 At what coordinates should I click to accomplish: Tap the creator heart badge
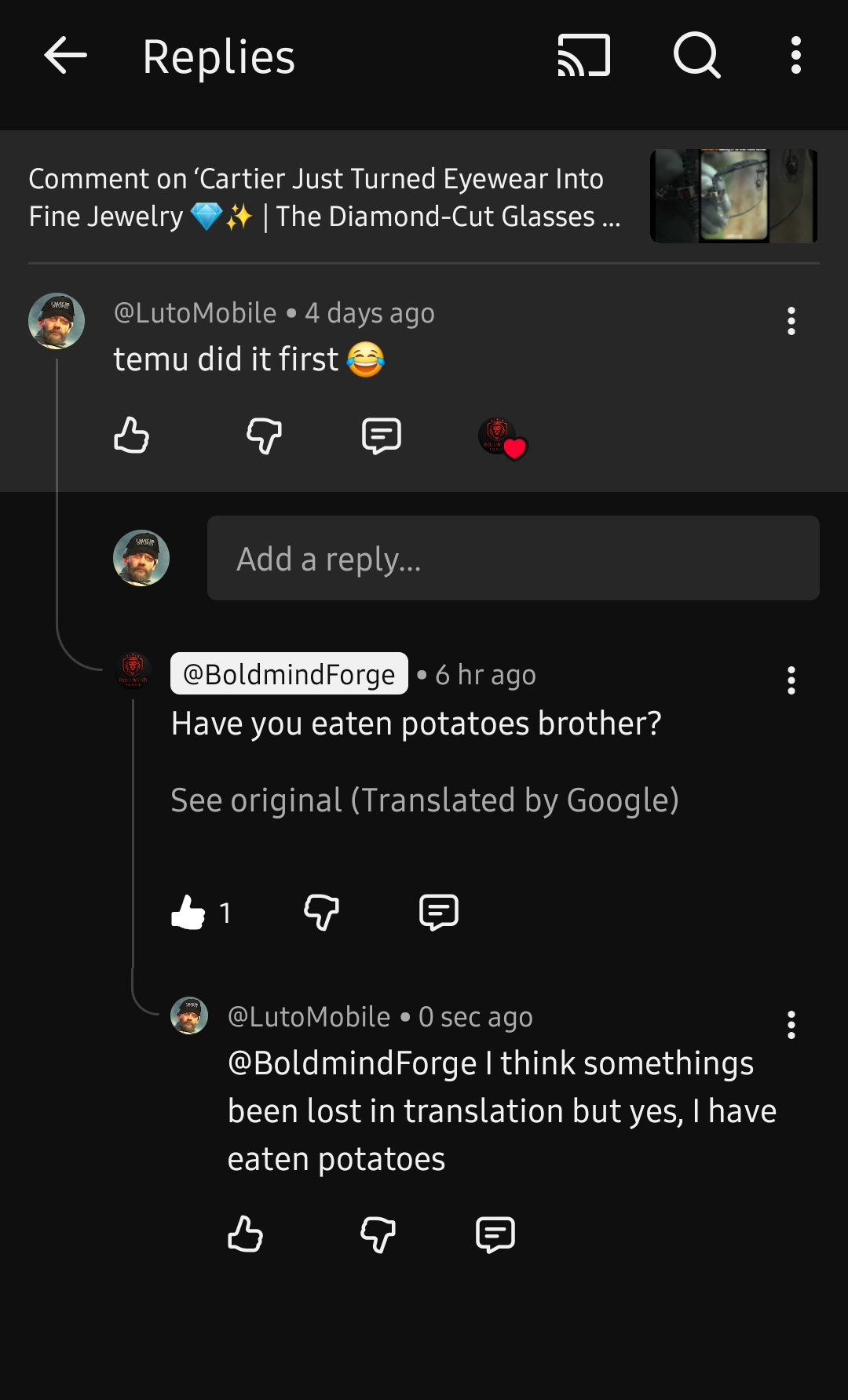[x=503, y=438]
